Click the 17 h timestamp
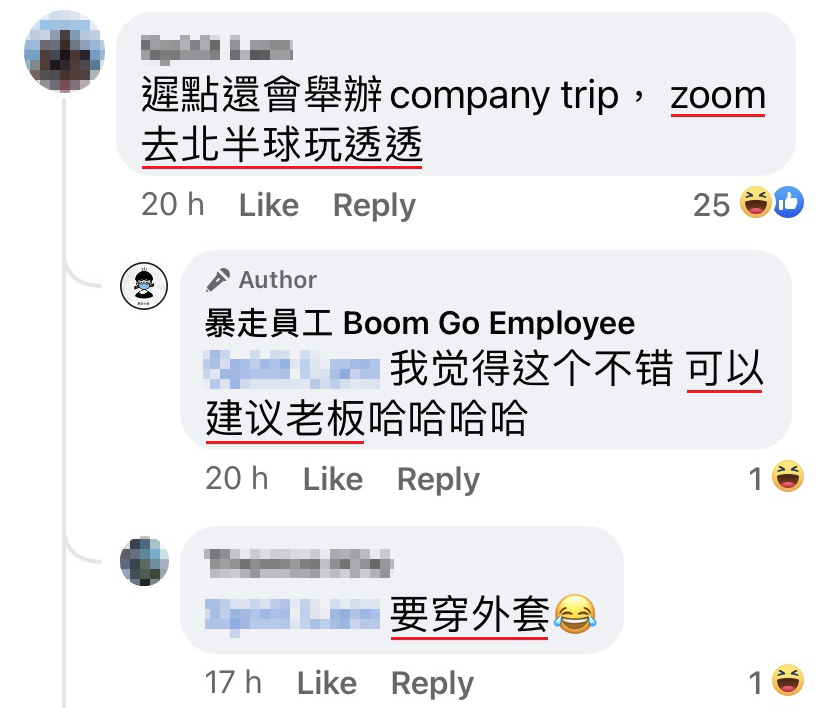The width and height of the screenshot is (828, 708). [233, 683]
